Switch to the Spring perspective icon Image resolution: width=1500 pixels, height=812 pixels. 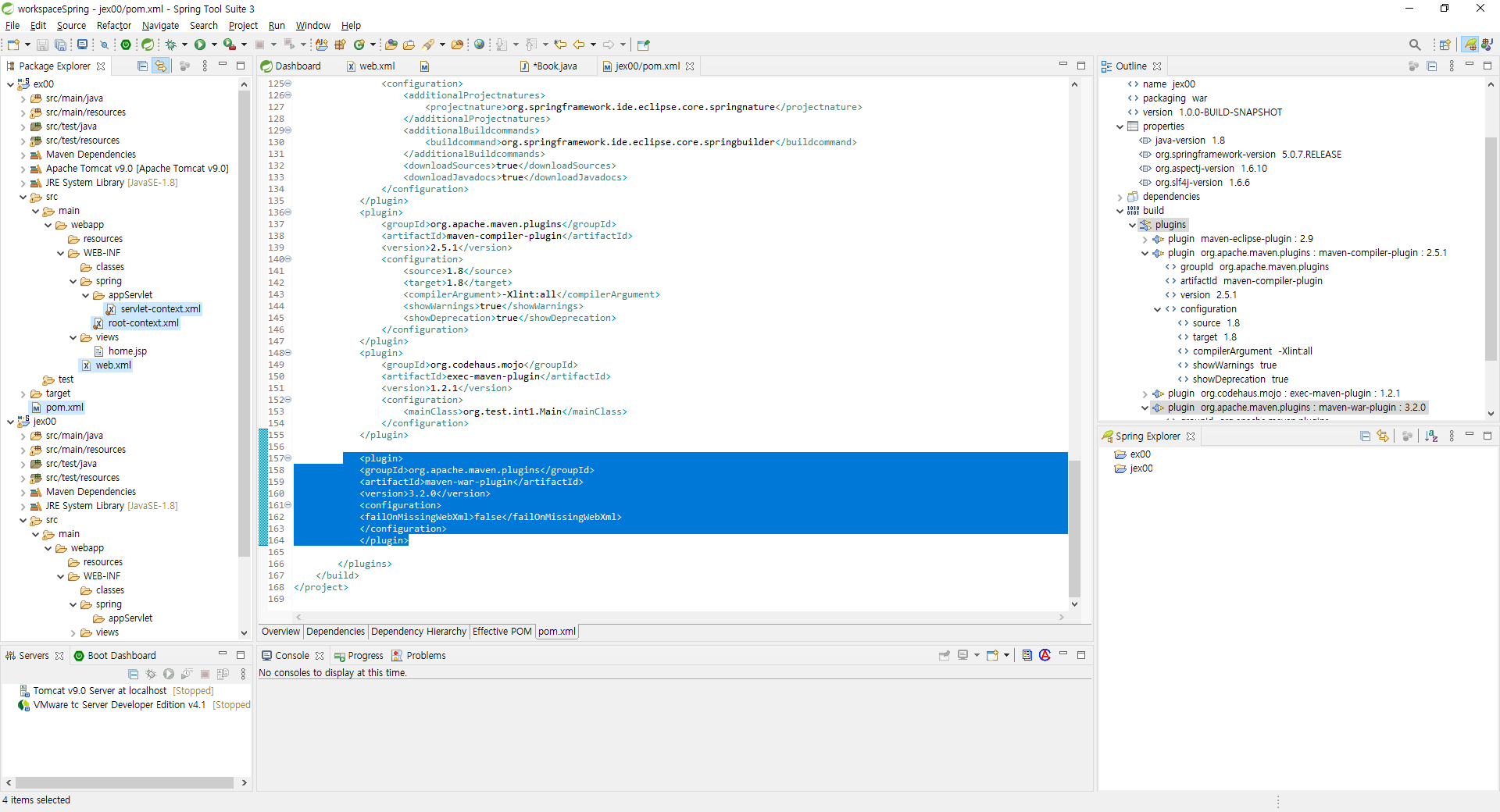pos(1470,45)
